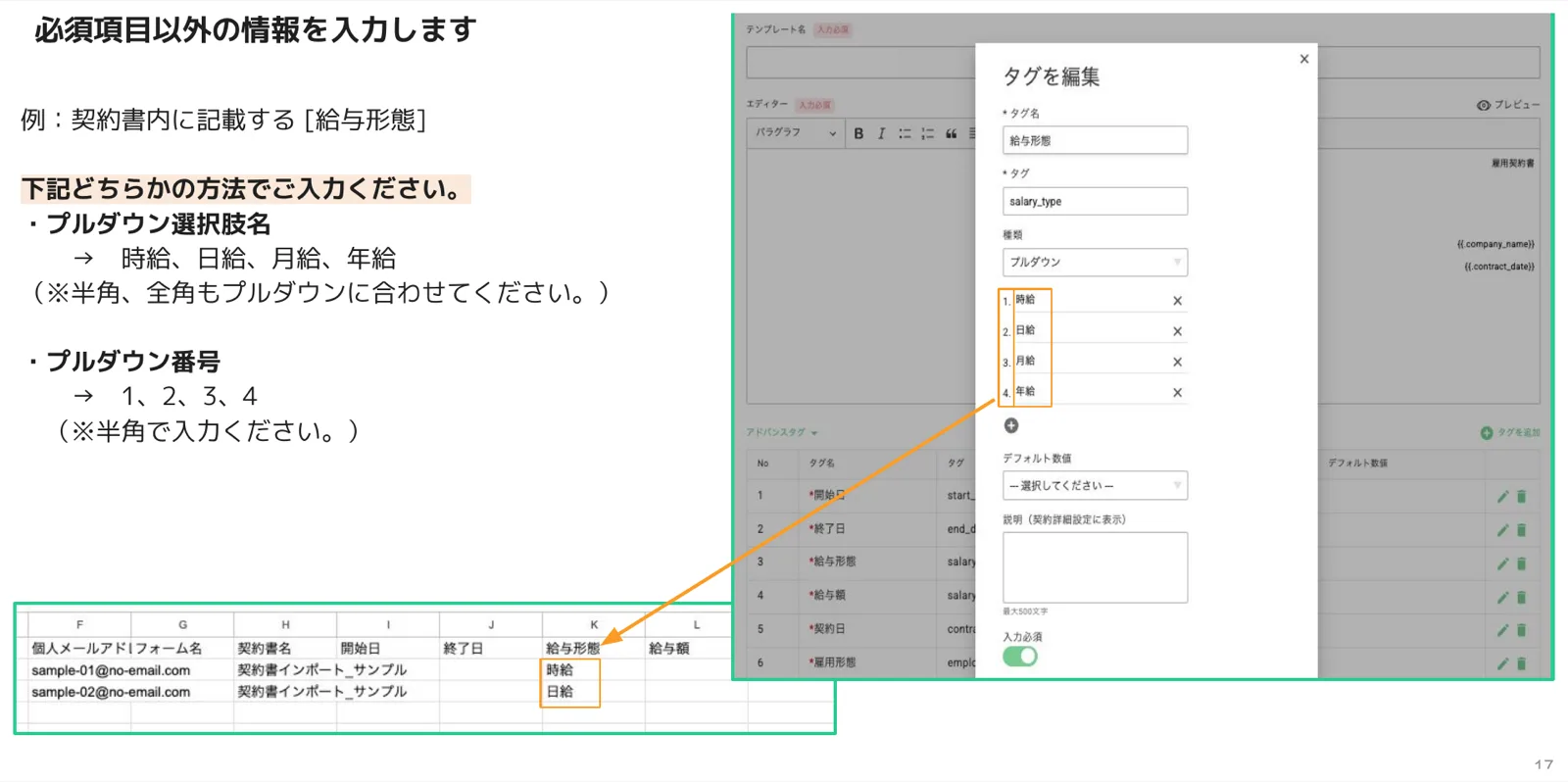The height and width of the screenshot is (782, 1568).
Task: Delete the 契約日 tag row with trash icon
Action: point(1521,630)
